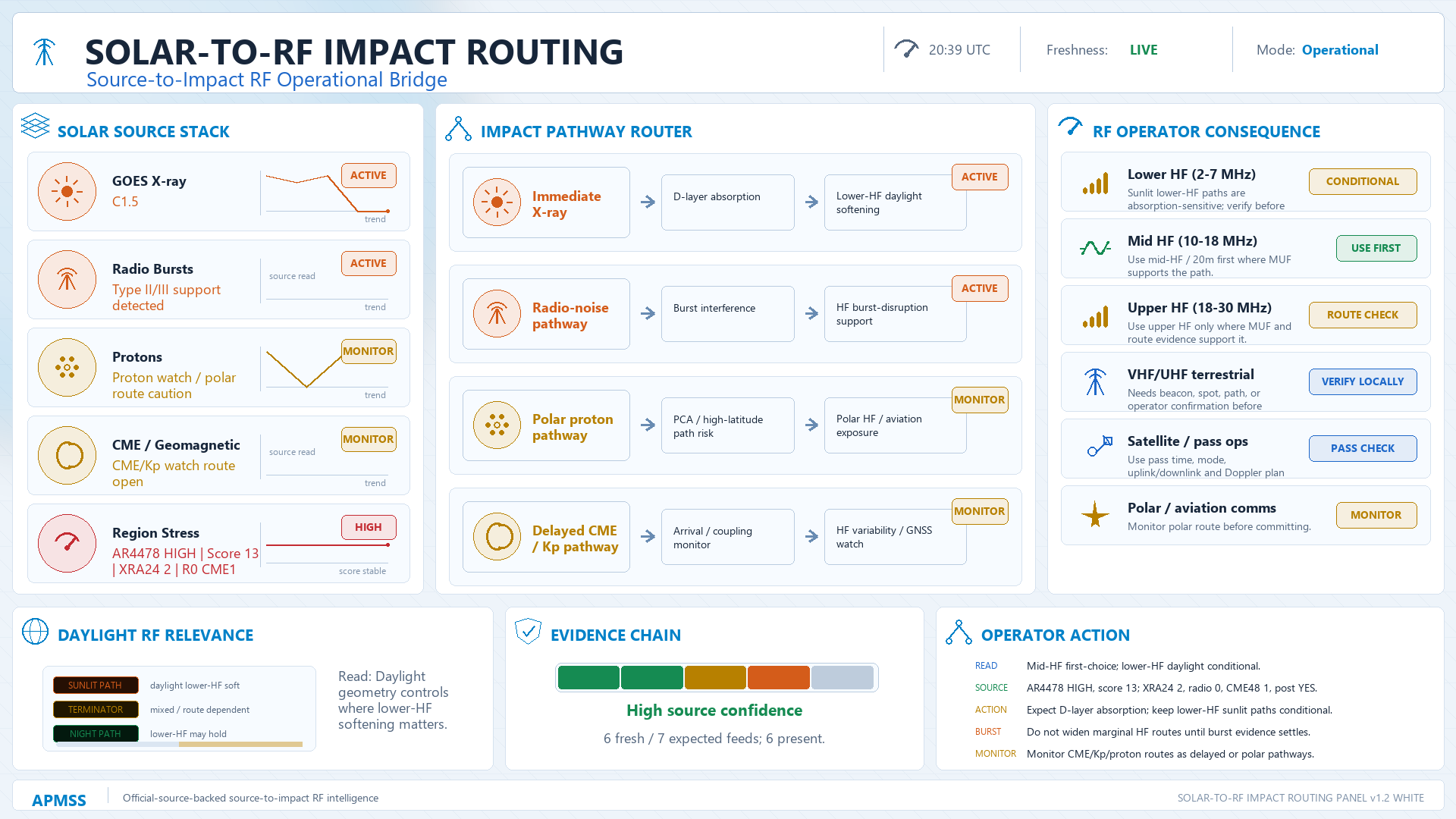Click the USE FIRST badge for Mid HF
The width and height of the screenshot is (1456, 819).
coord(1376,248)
